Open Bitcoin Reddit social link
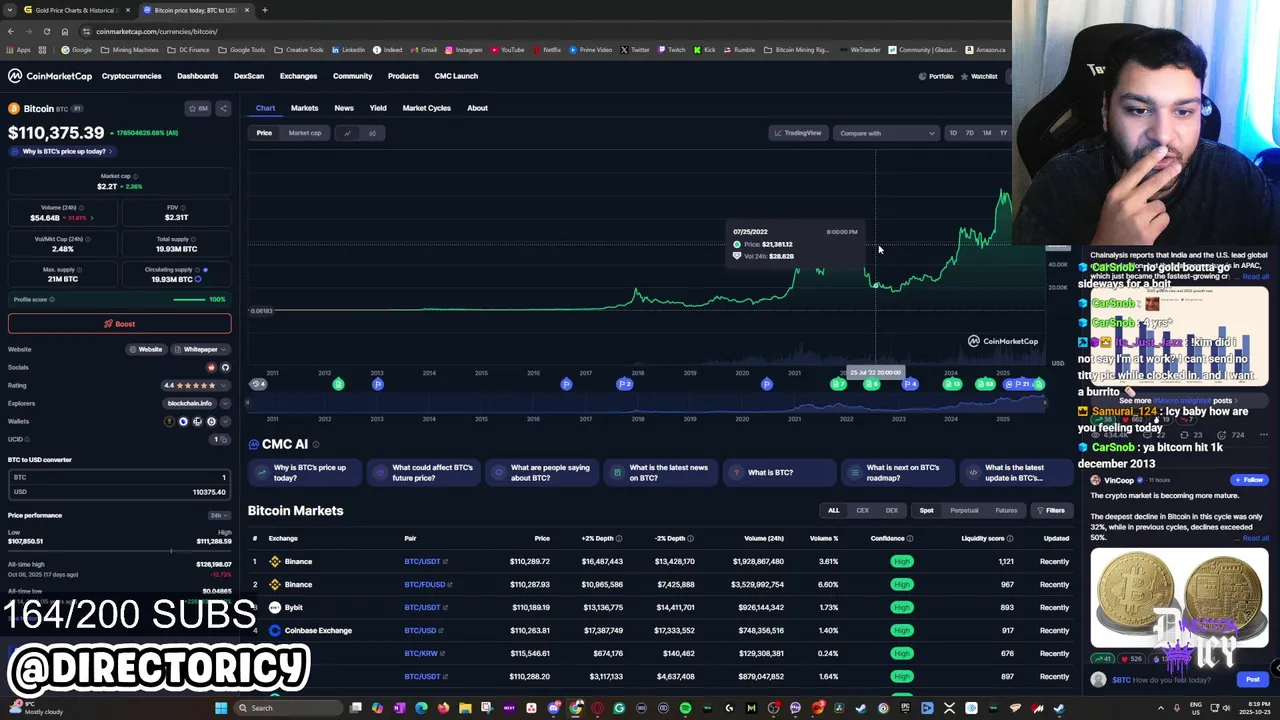 point(211,367)
